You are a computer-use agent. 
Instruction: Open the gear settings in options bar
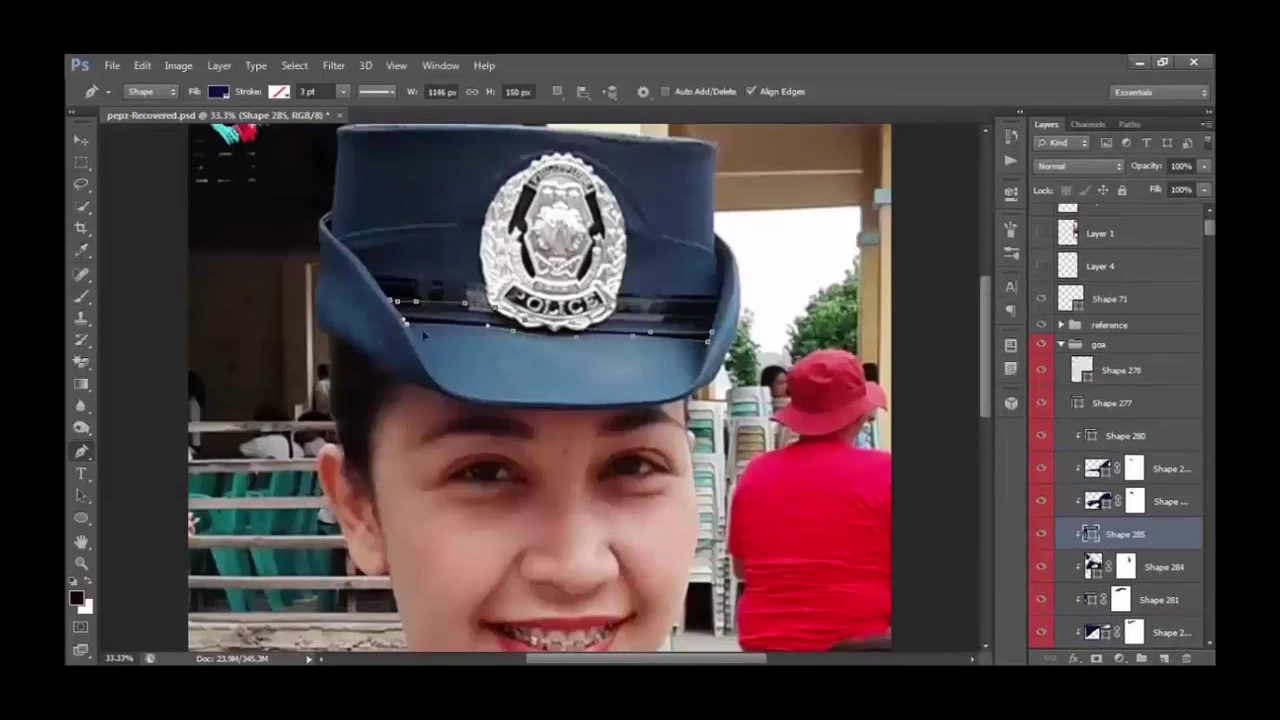(643, 92)
